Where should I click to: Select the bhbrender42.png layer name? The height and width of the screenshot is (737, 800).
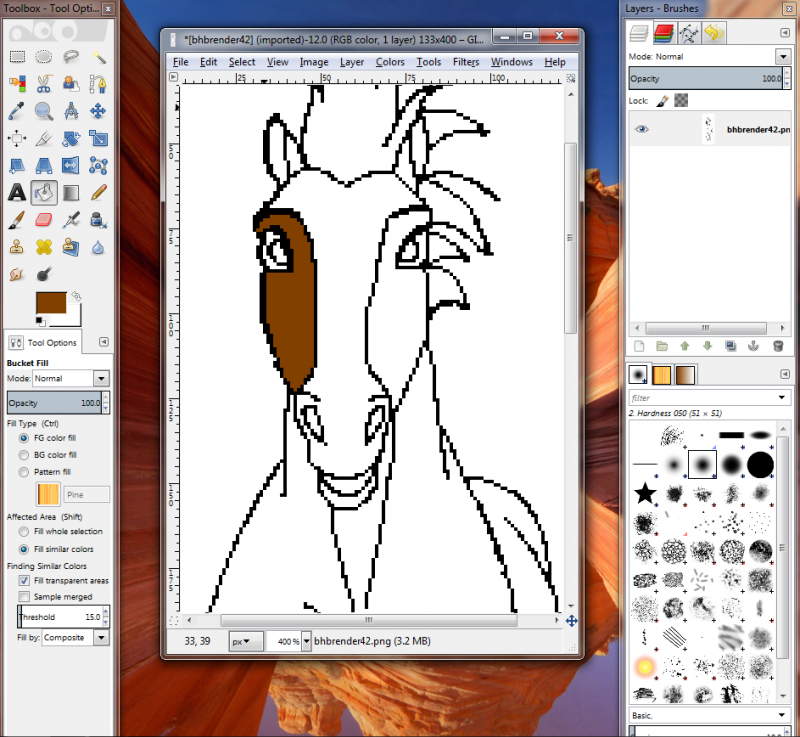[x=759, y=130]
